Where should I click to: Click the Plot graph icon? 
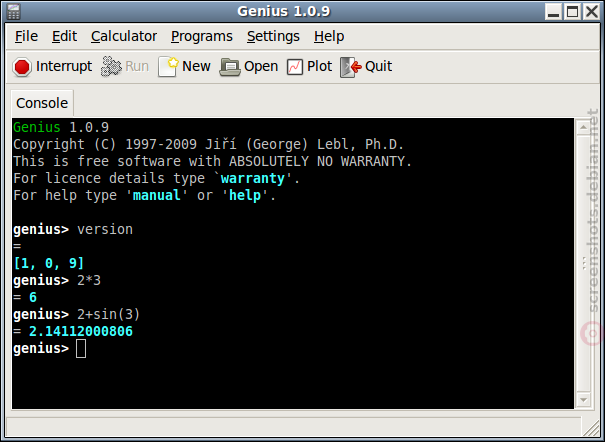point(295,67)
